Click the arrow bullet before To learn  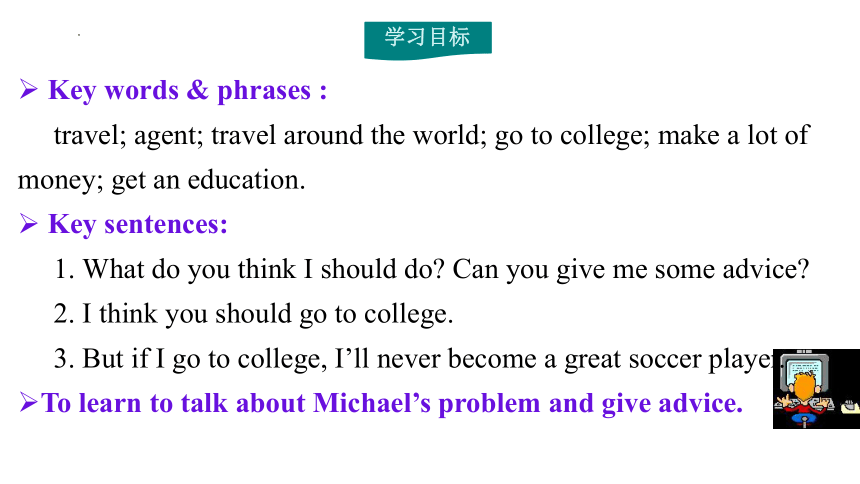tap(29, 402)
